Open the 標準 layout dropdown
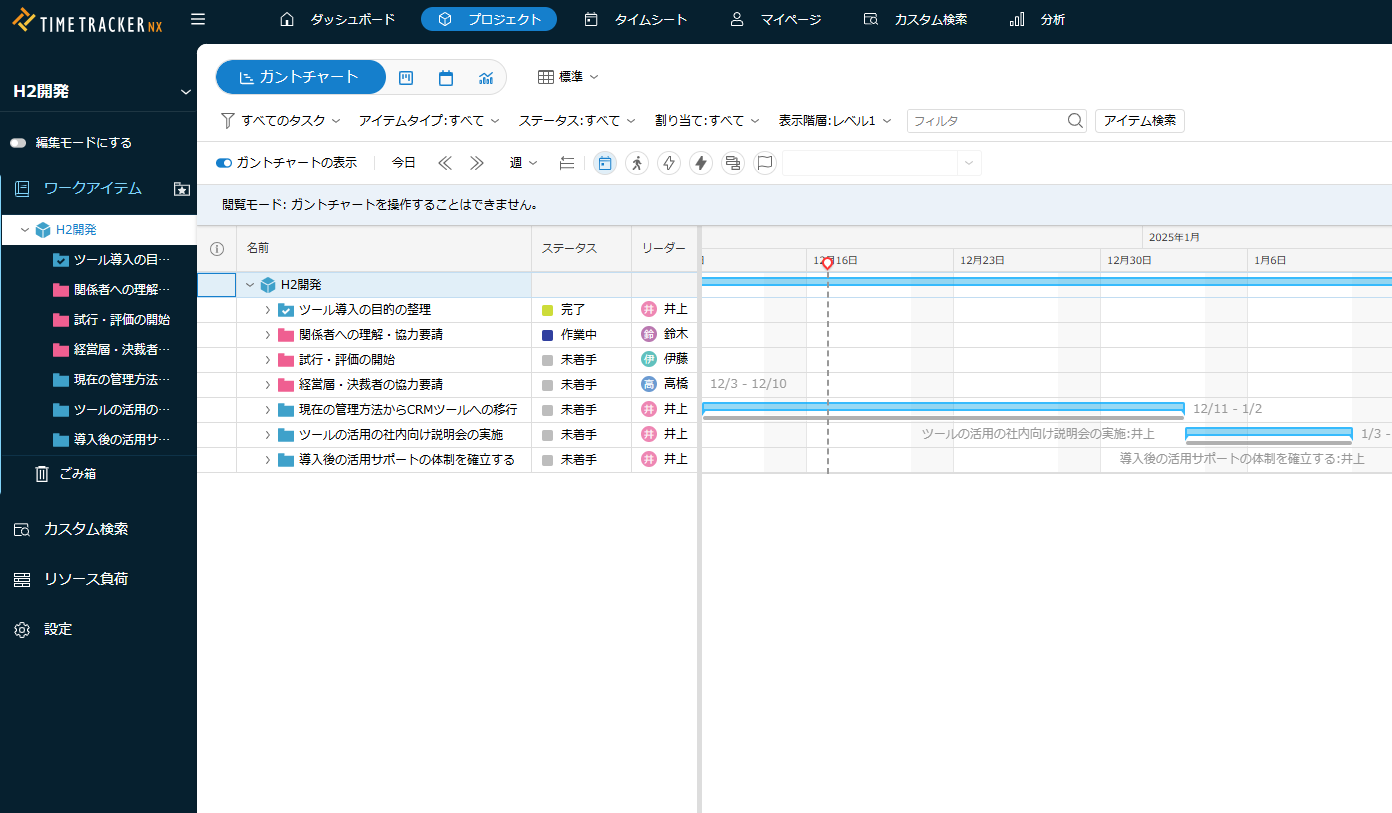Image resolution: width=1392 pixels, height=813 pixels. (x=568, y=77)
